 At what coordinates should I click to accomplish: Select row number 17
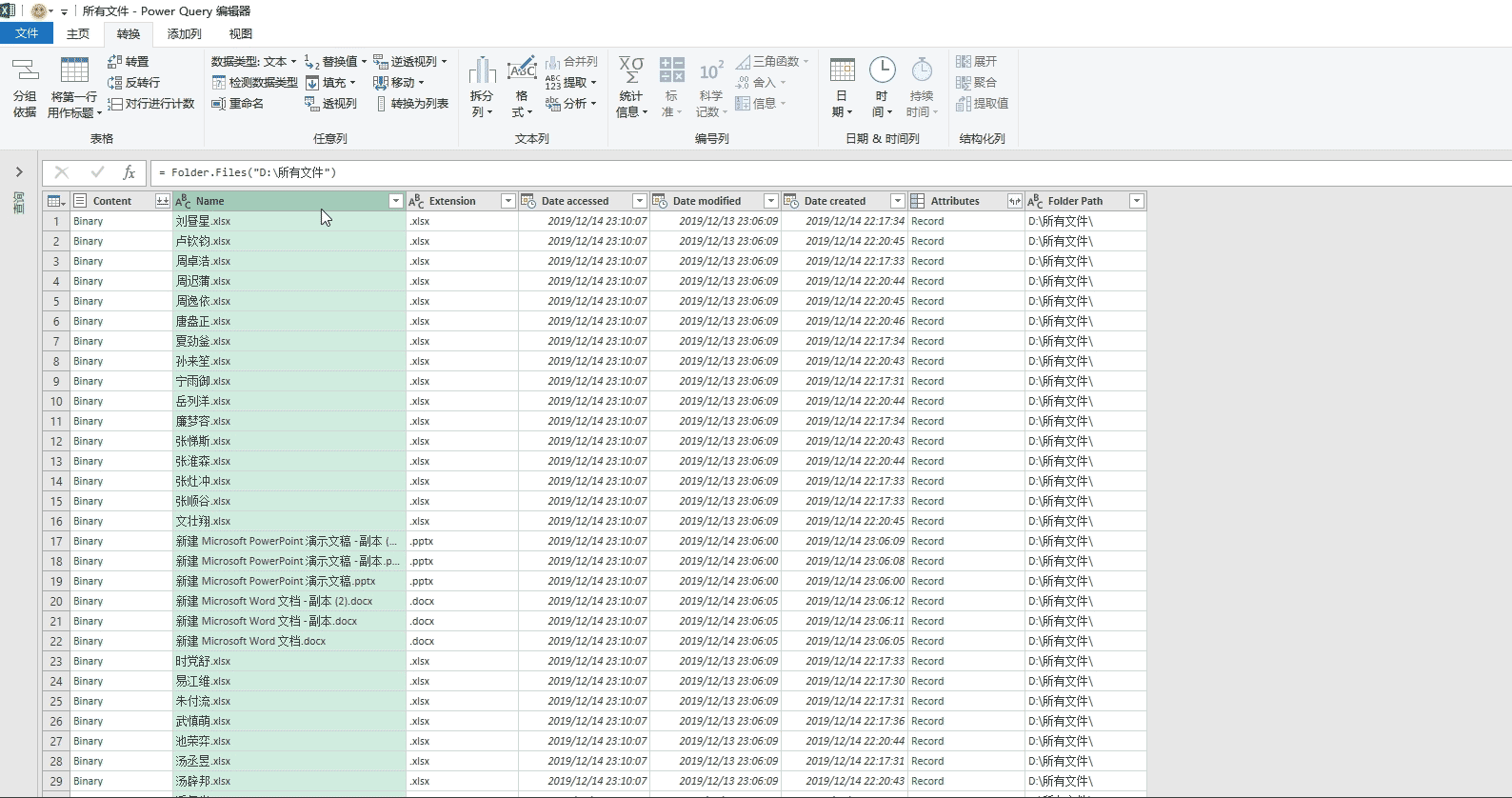pyautogui.click(x=56, y=541)
